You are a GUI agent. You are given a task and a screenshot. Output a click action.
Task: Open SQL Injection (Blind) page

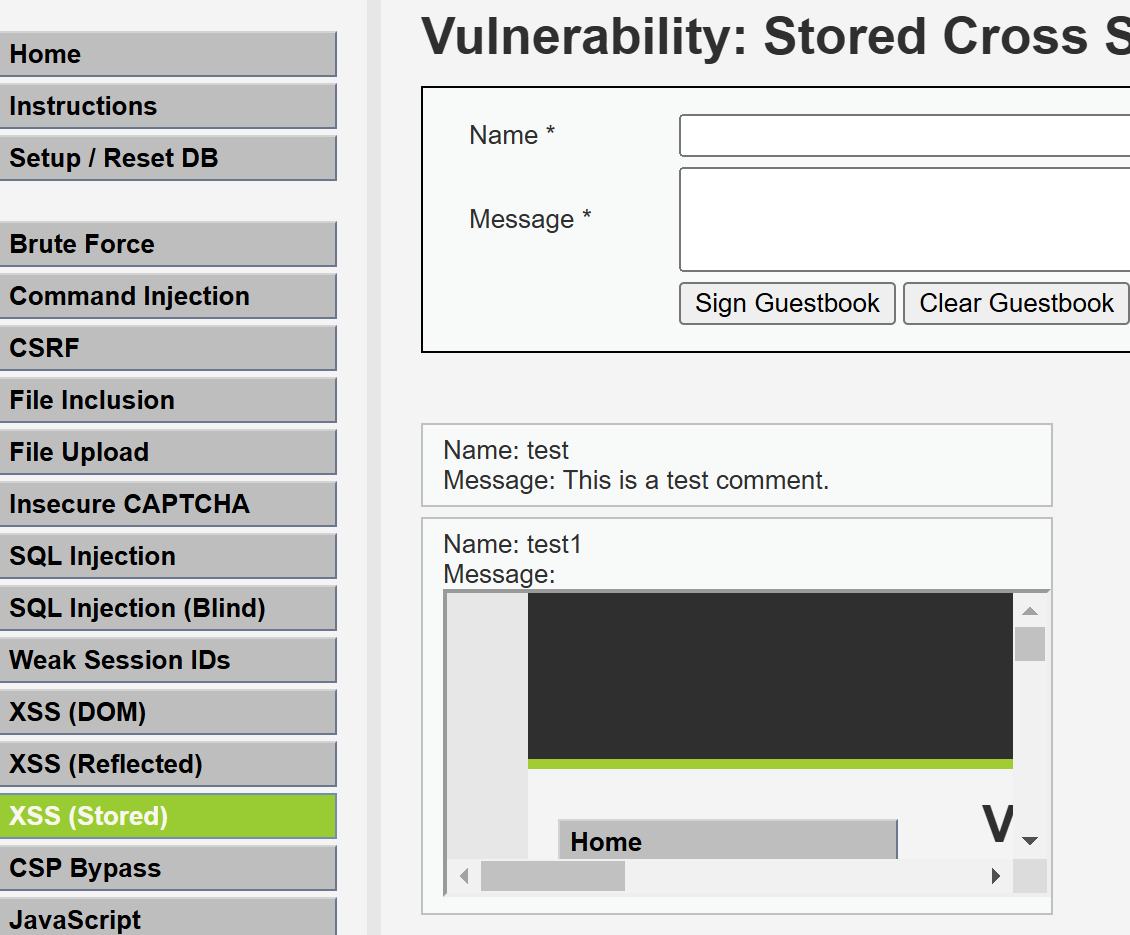[168, 608]
